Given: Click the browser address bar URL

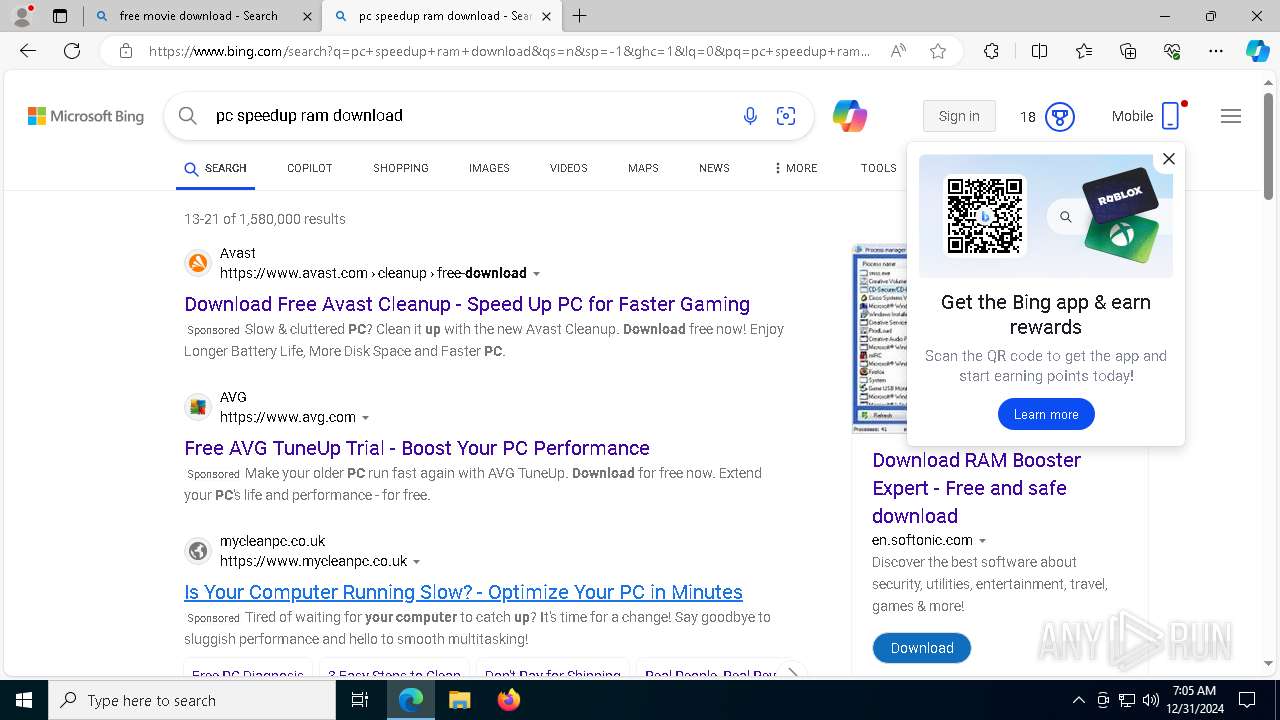Looking at the screenshot, I should coord(510,51).
